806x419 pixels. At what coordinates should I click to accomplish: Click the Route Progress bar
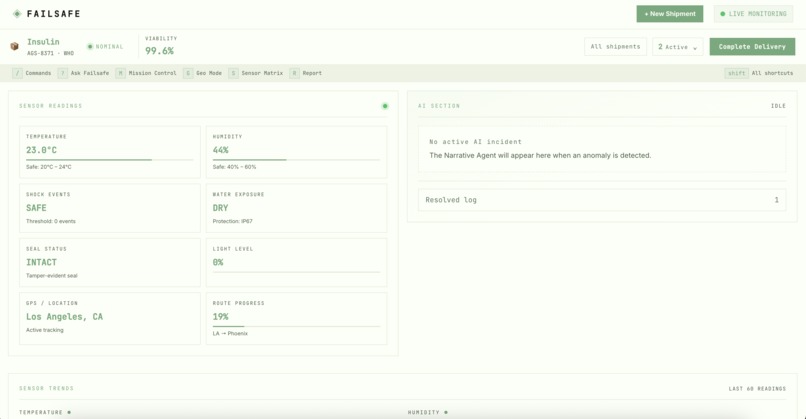[x=297, y=326]
